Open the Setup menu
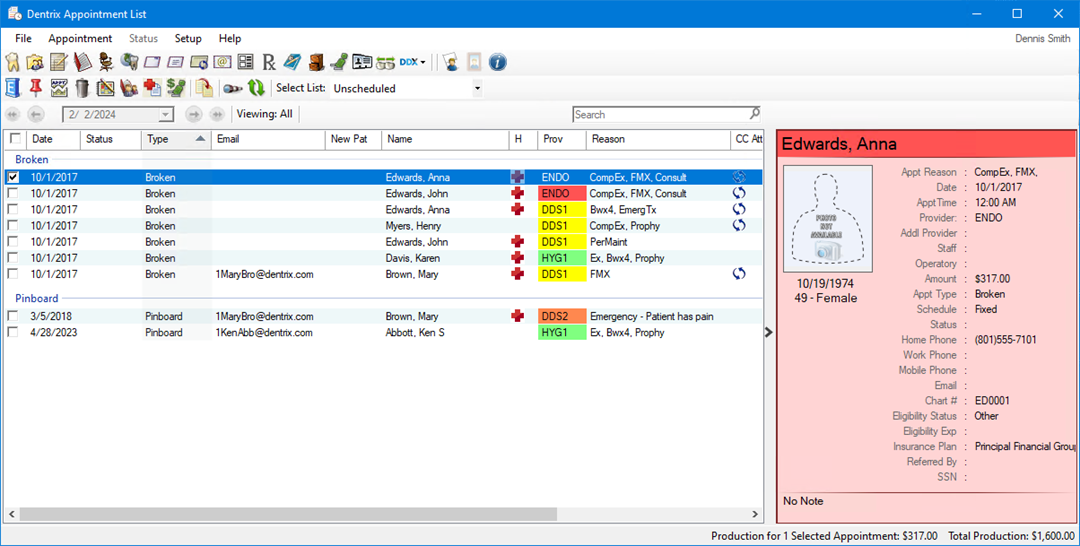This screenshot has width=1080, height=546. point(188,39)
